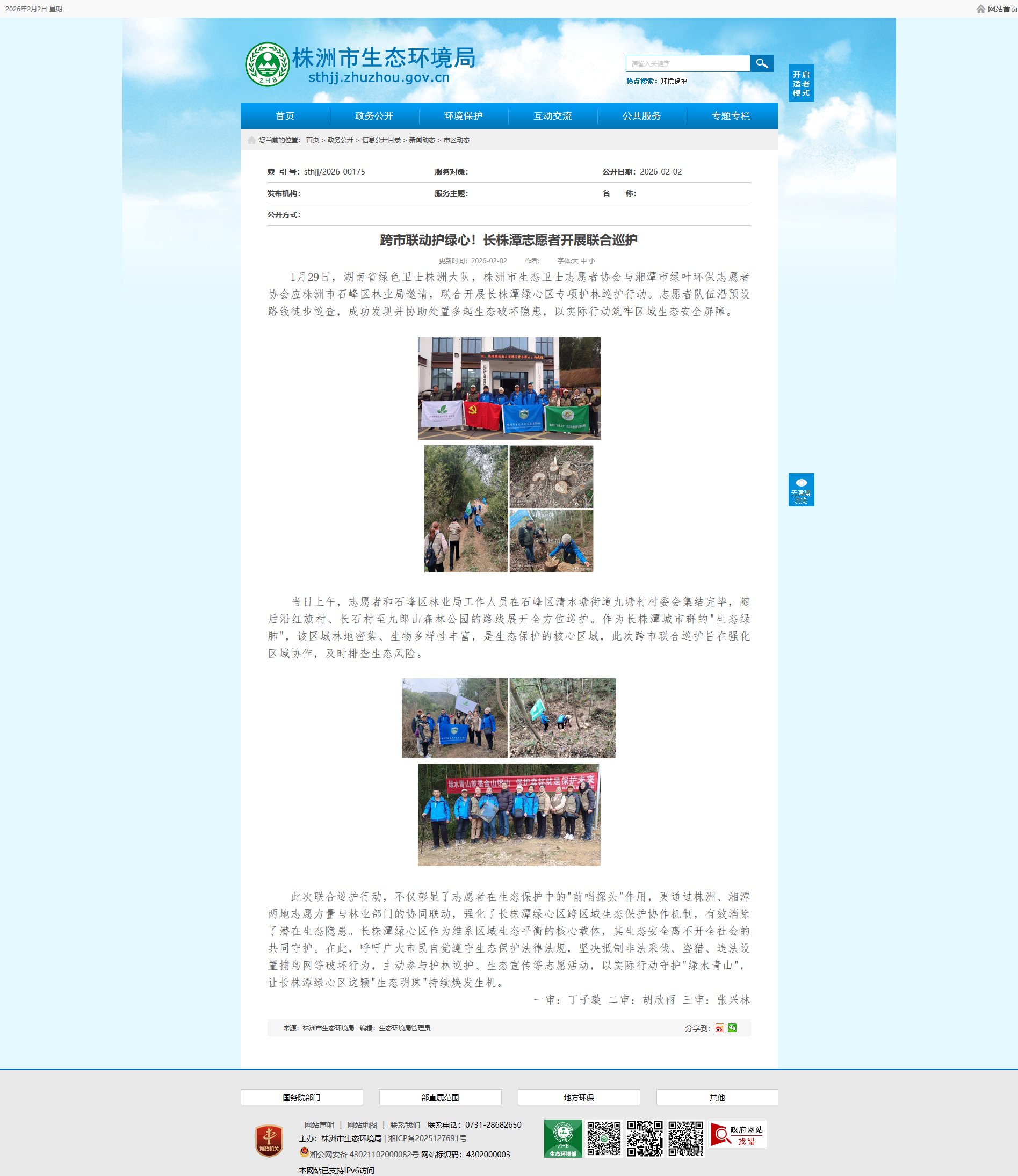Image resolution: width=1018 pixels, height=1176 pixels.
Task: Click the 网站首页 home icon link
Action: 997,9
